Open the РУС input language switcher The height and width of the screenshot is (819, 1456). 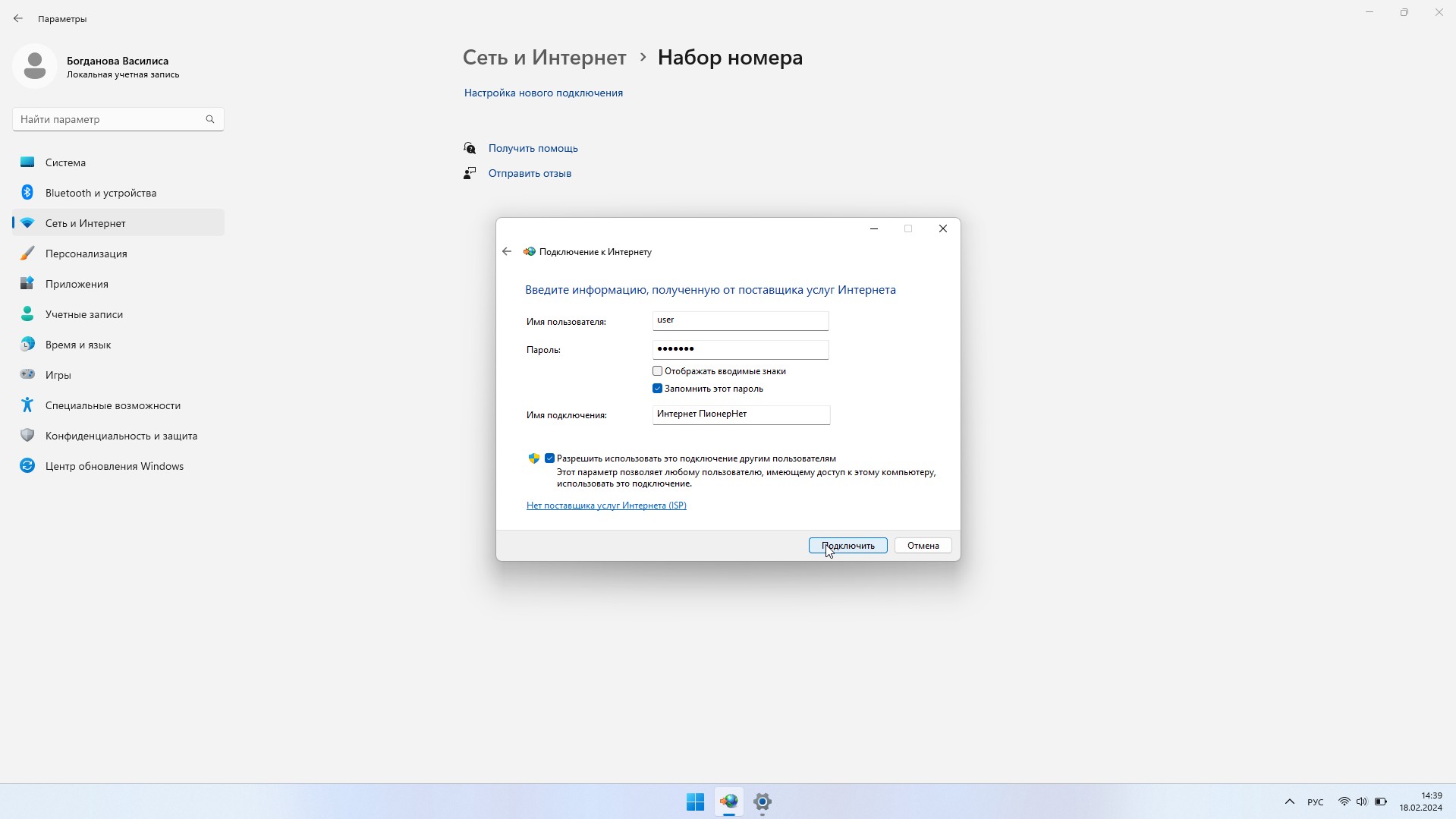[x=1315, y=802]
